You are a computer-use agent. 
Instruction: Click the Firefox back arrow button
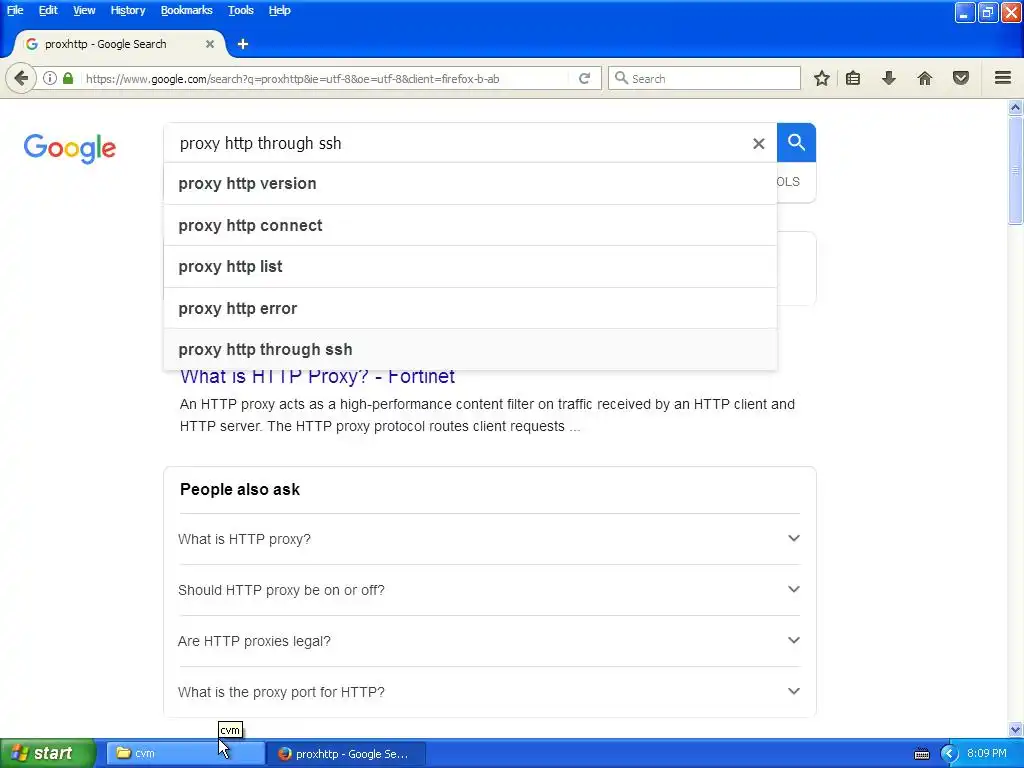(21, 78)
